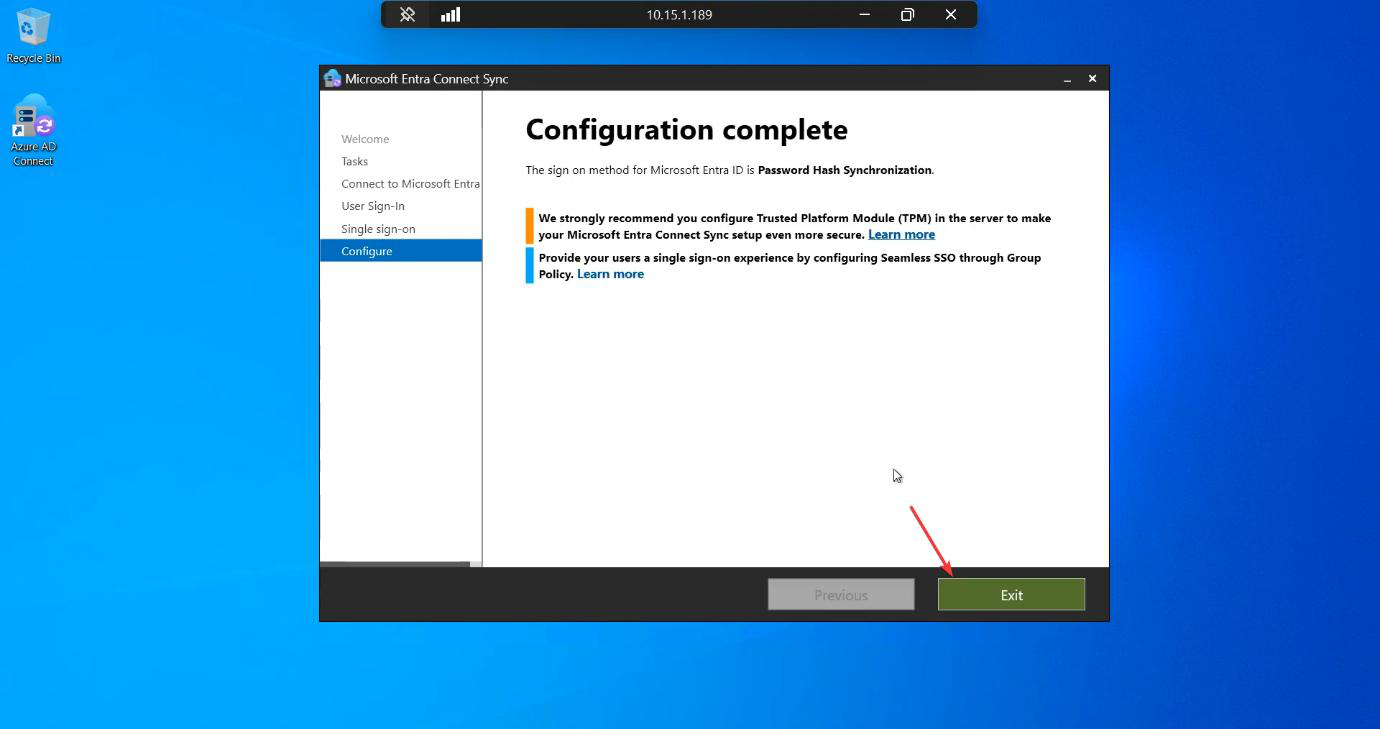Click the green Exit button
Image resolution: width=1380 pixels, height=729 pixels.
tap(1011, 594)
